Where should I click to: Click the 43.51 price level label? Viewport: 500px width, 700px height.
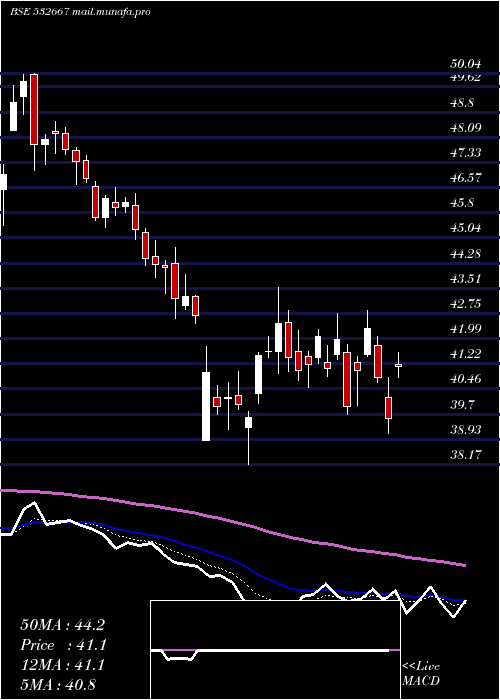465,279
